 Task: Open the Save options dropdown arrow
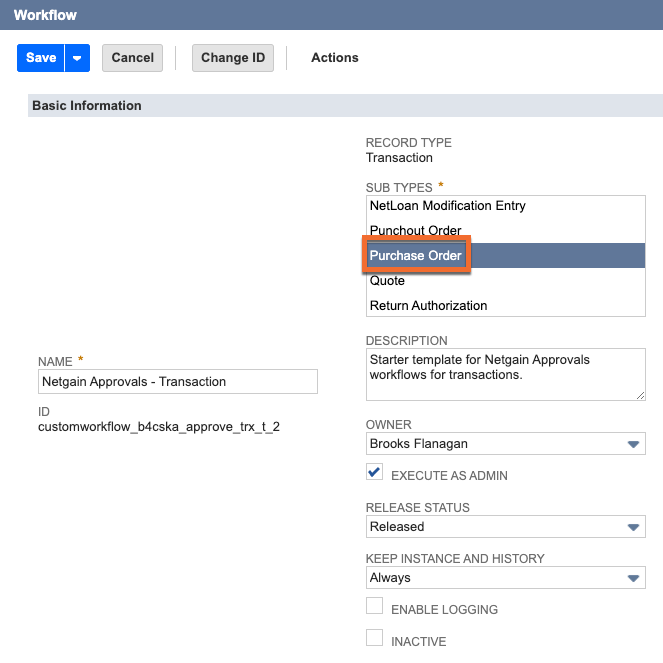pyautogui.click(x=78, y=58)
